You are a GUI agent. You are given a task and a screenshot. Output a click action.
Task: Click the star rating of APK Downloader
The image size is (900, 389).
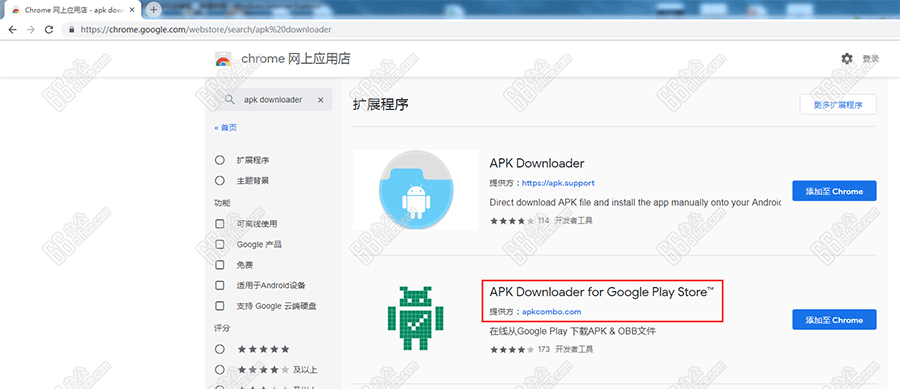click(x=512, y=220)
